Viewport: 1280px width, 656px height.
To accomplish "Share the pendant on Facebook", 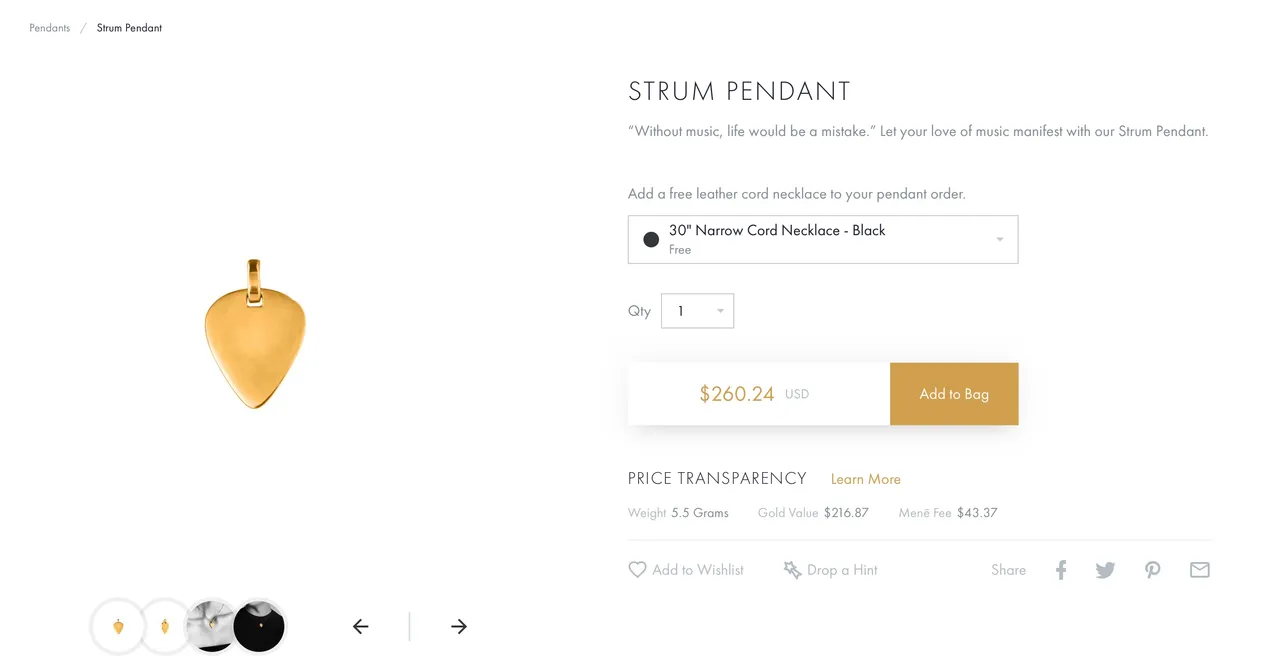I will click(1061, 570).
